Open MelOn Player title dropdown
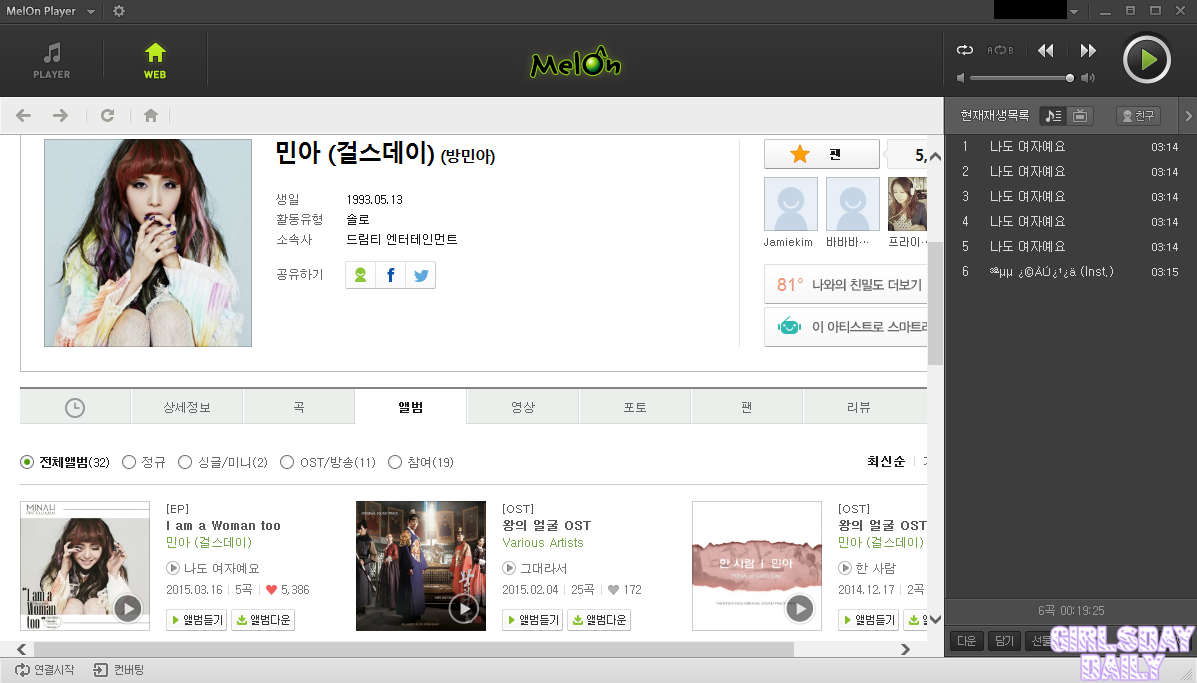The image size is (1197, 683). pyautogui.click(x=91, y=11)
